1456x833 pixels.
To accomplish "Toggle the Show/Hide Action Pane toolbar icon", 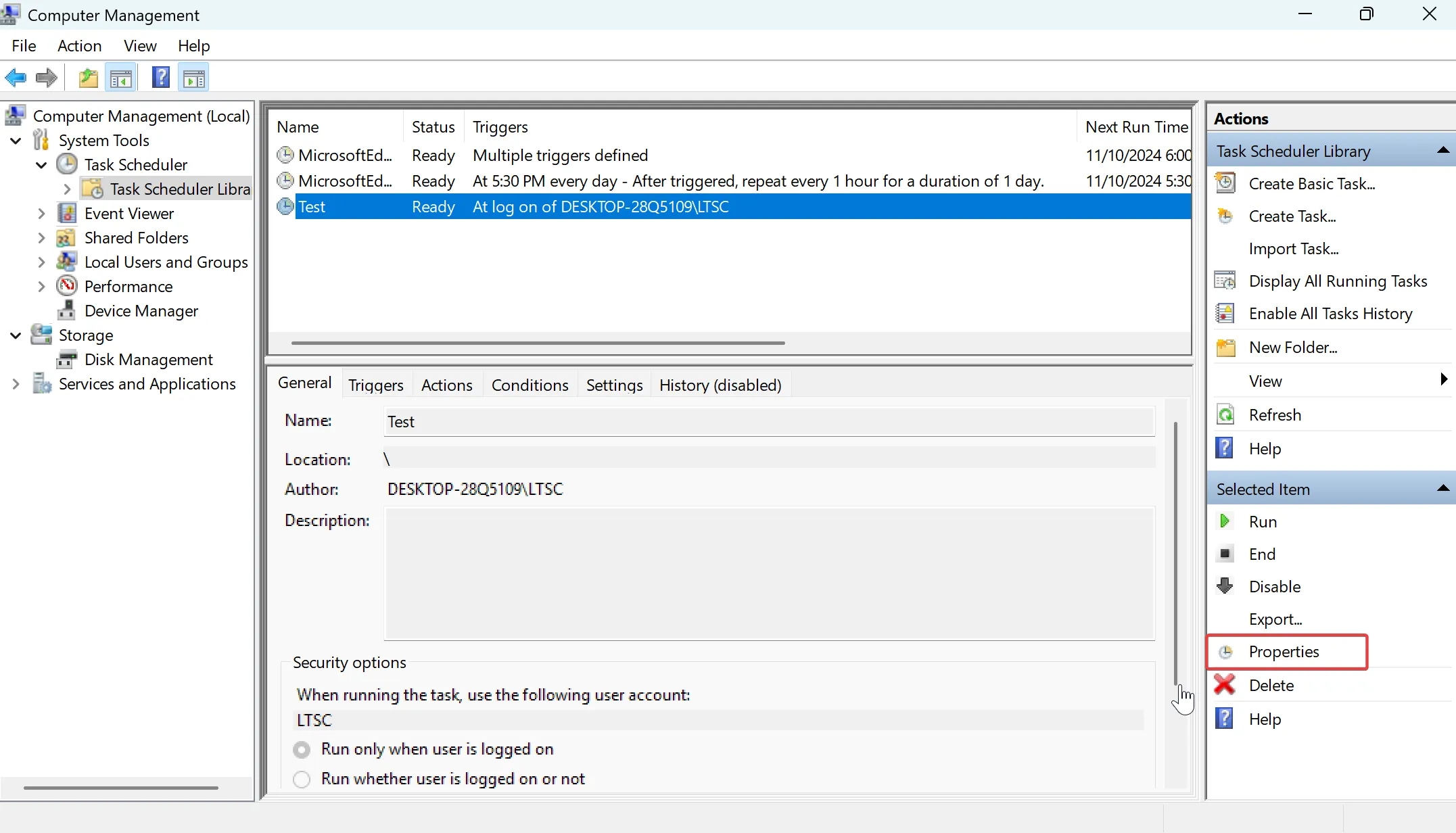I will coord(193,77).
